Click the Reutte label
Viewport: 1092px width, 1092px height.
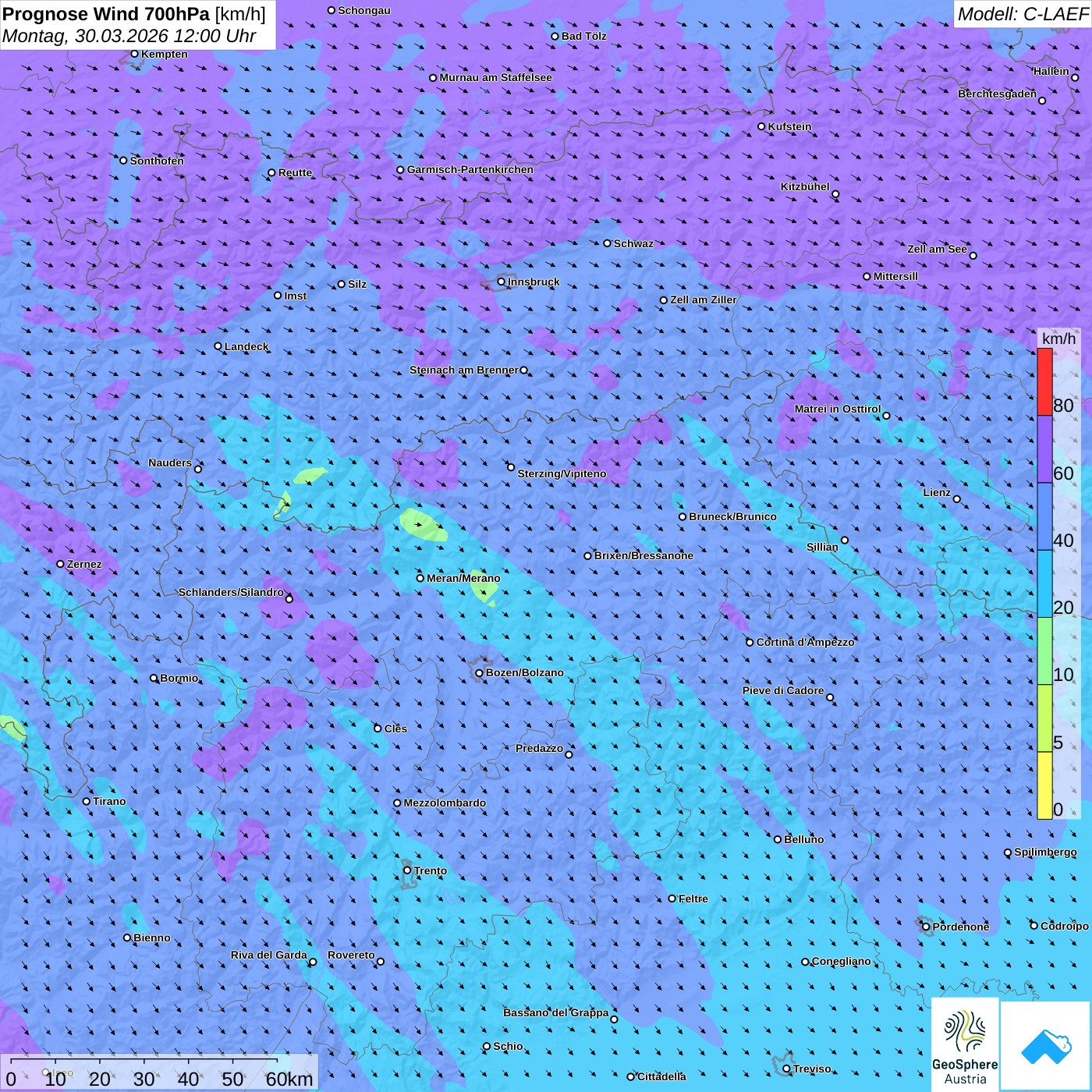(295, 172)
